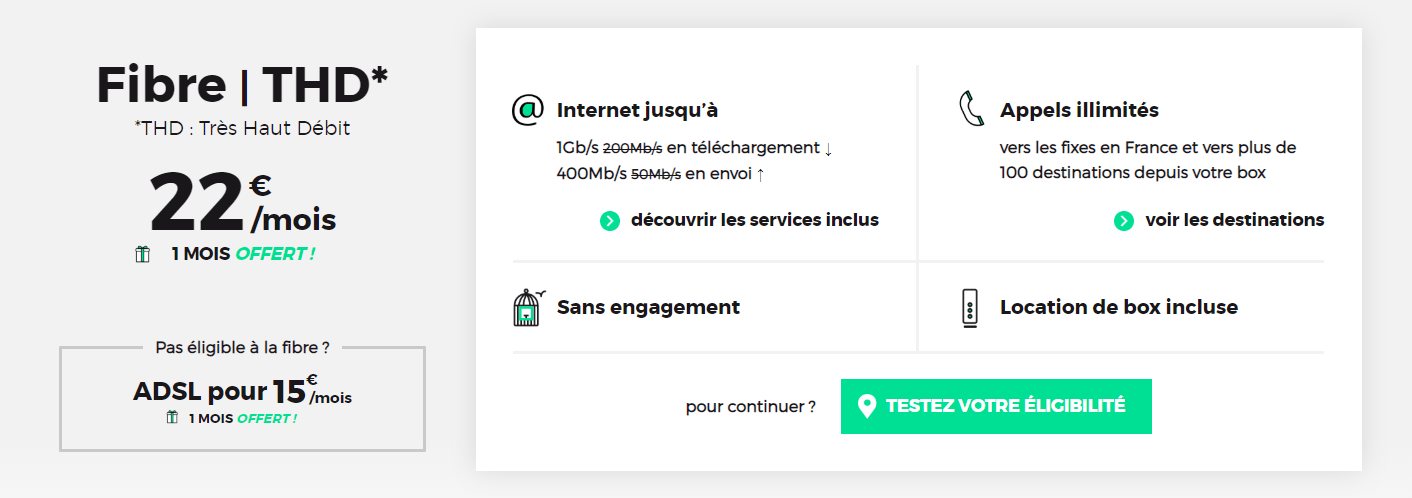The image size is (1412, 498).
Task: Click TESTEZ VOTRE ÉLIGIBILITÉ button
Action: click(x=996, y=406)
